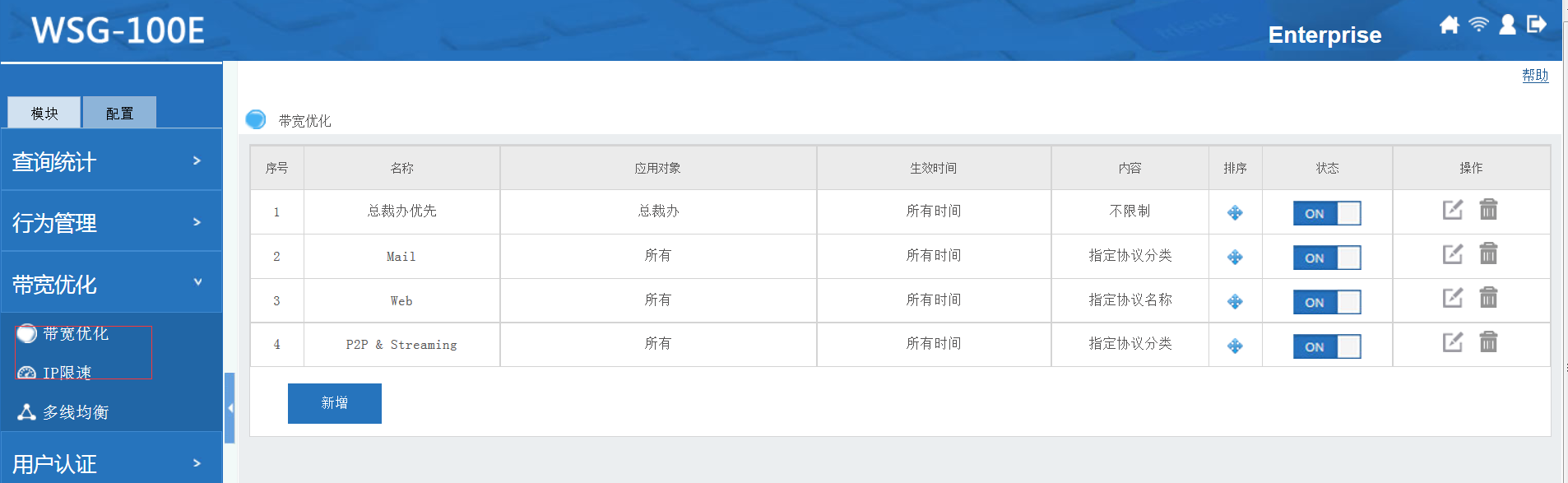Click the Wi-Fi signal icon in header

[1478, 25]
